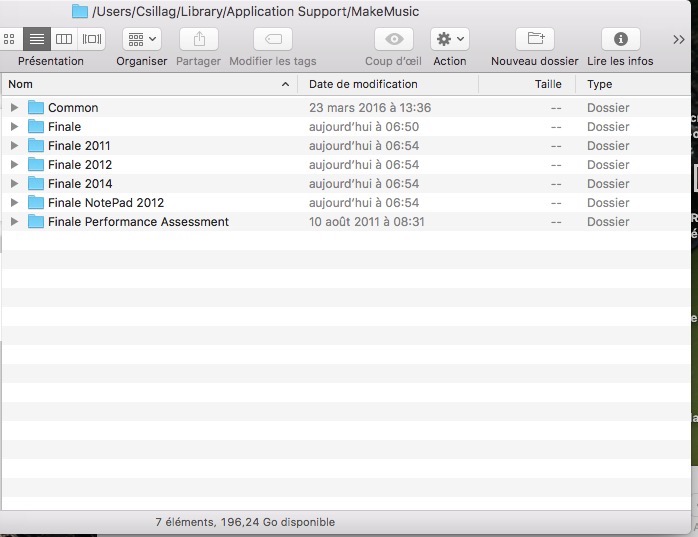Expand the Finale 2014 folder triangle
This screenshot has height=537, width=698.
pos(14,184)
